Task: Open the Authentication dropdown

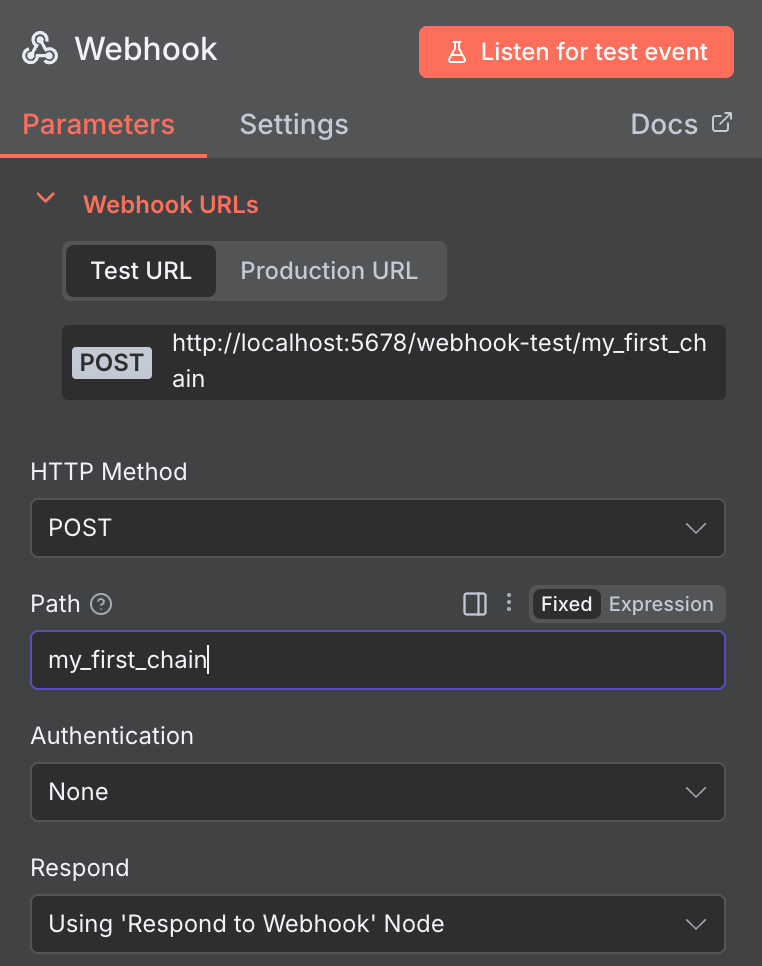Action: tap(378, 791)
